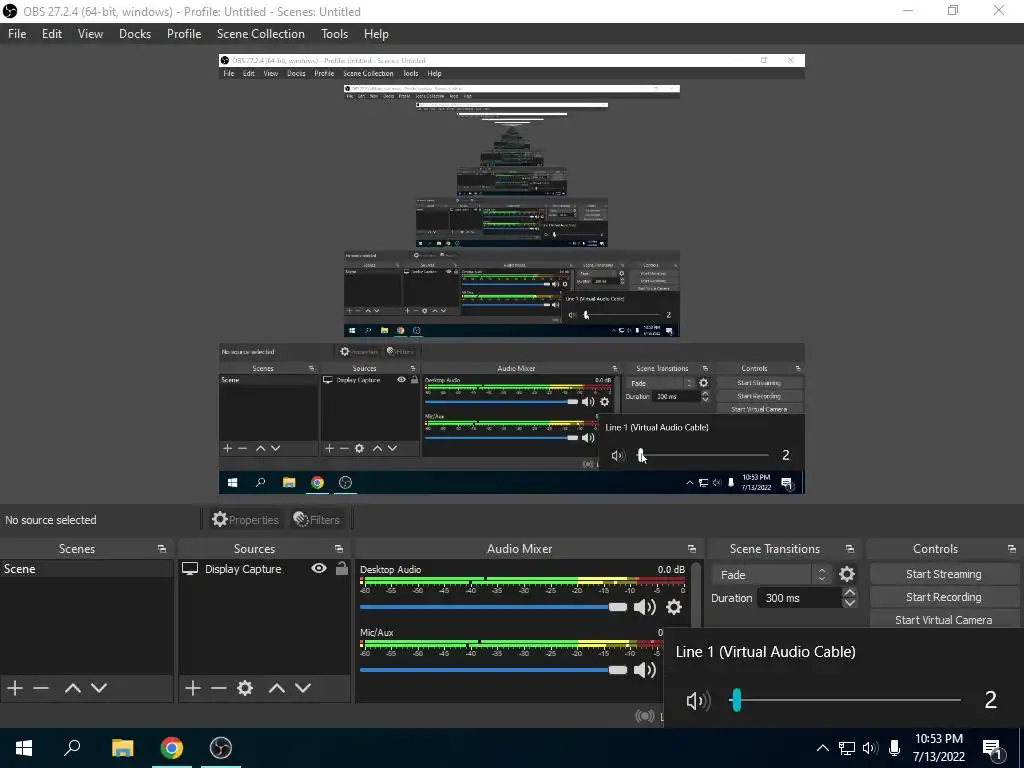
Task: Open the Windows Start menu
Action: pos(24,748)
